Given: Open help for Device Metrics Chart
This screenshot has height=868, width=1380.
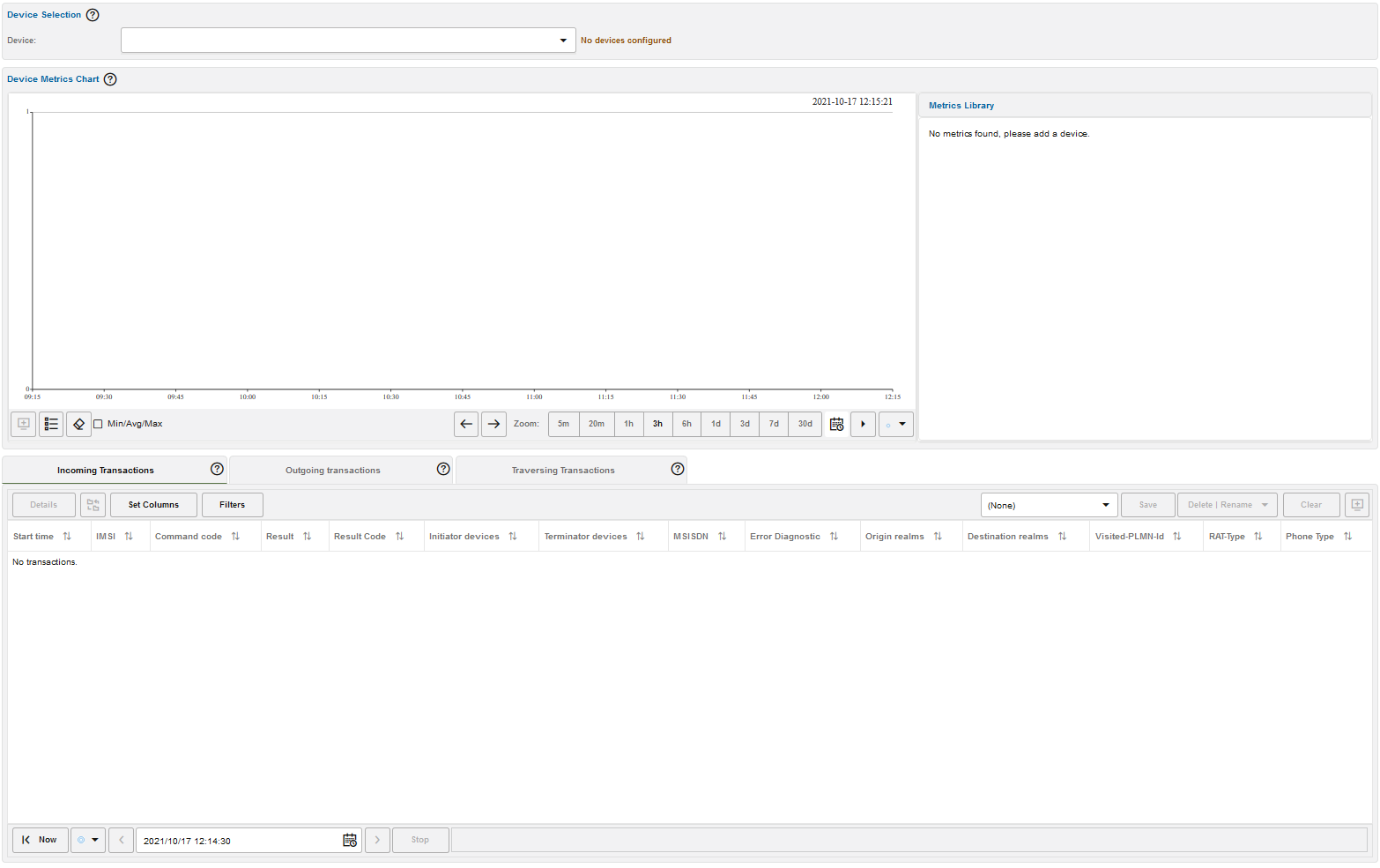Looking at the screenshot, I should (110, 79).
